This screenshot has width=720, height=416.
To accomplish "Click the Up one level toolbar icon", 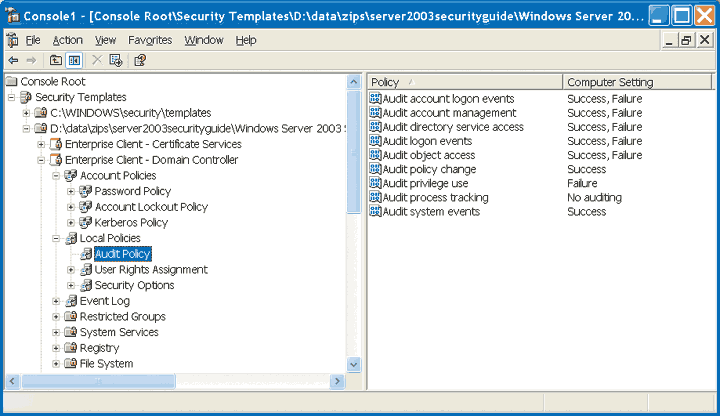I will tap(57, 60).
